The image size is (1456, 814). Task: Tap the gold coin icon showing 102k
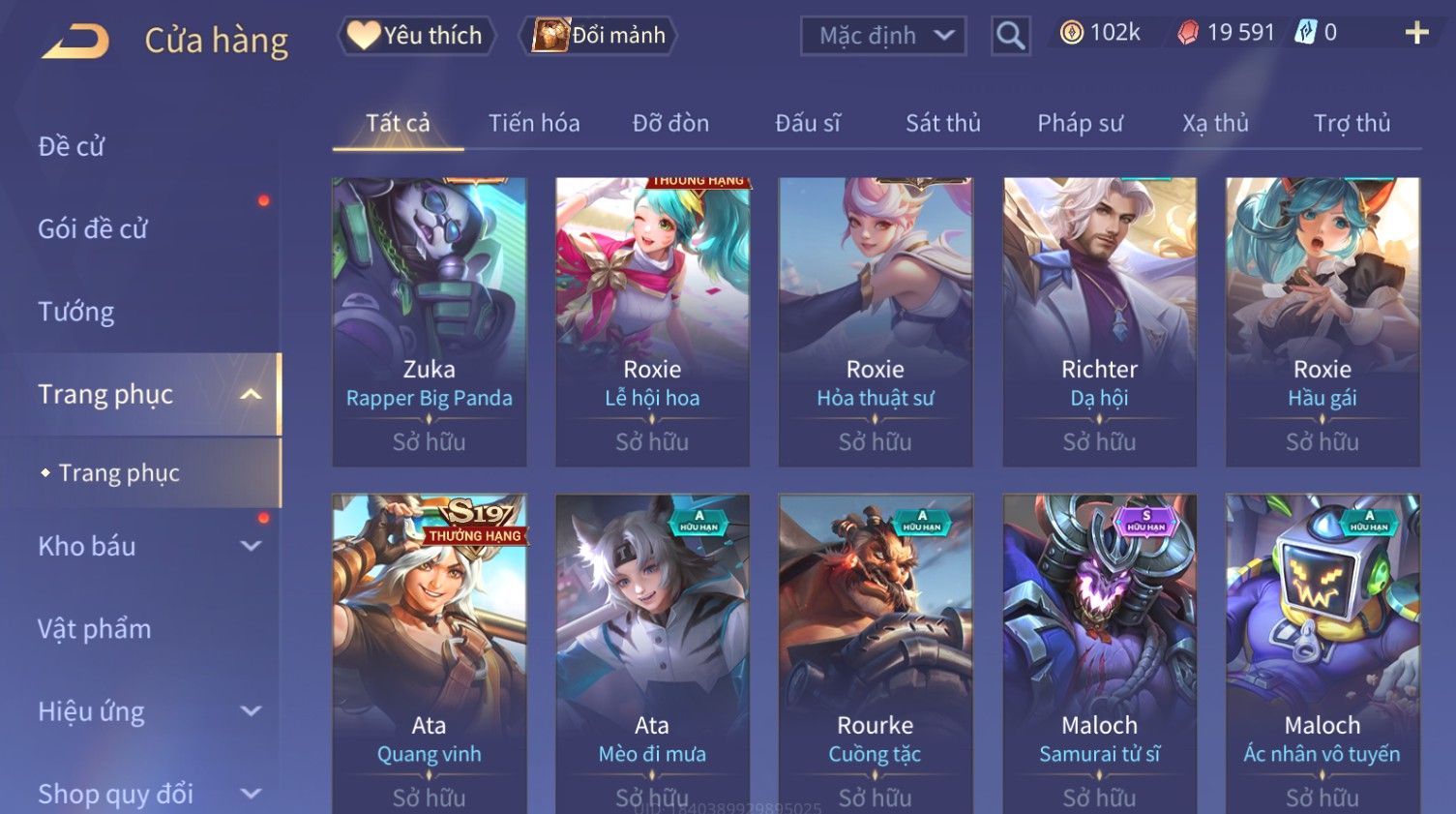[x=1071, y=33]
